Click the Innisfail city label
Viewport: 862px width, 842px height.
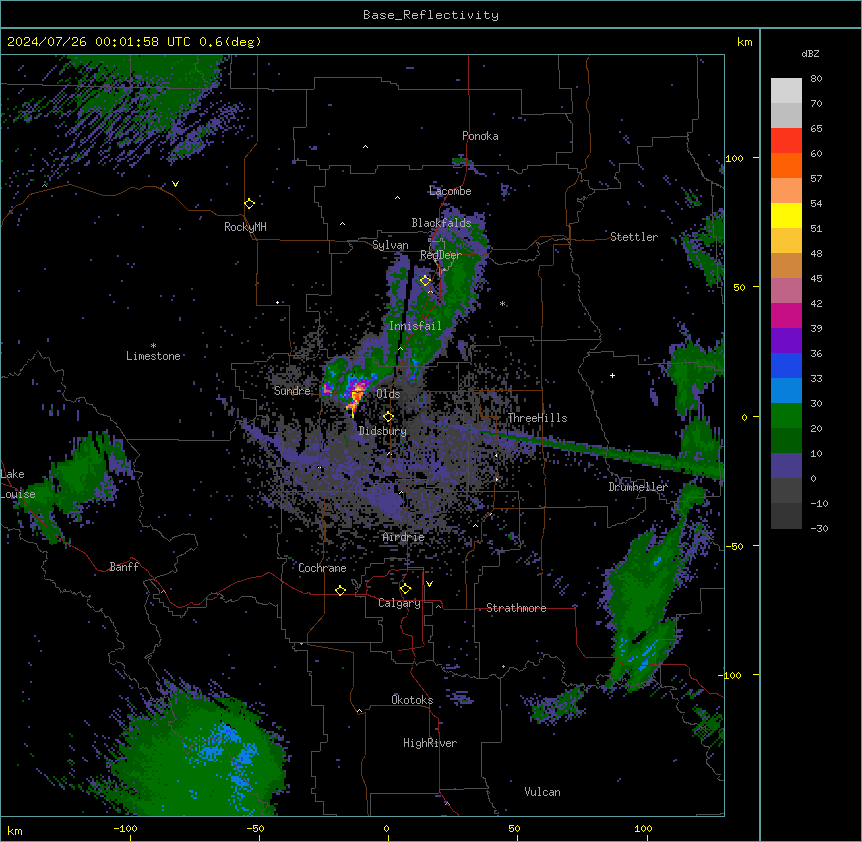415,326
